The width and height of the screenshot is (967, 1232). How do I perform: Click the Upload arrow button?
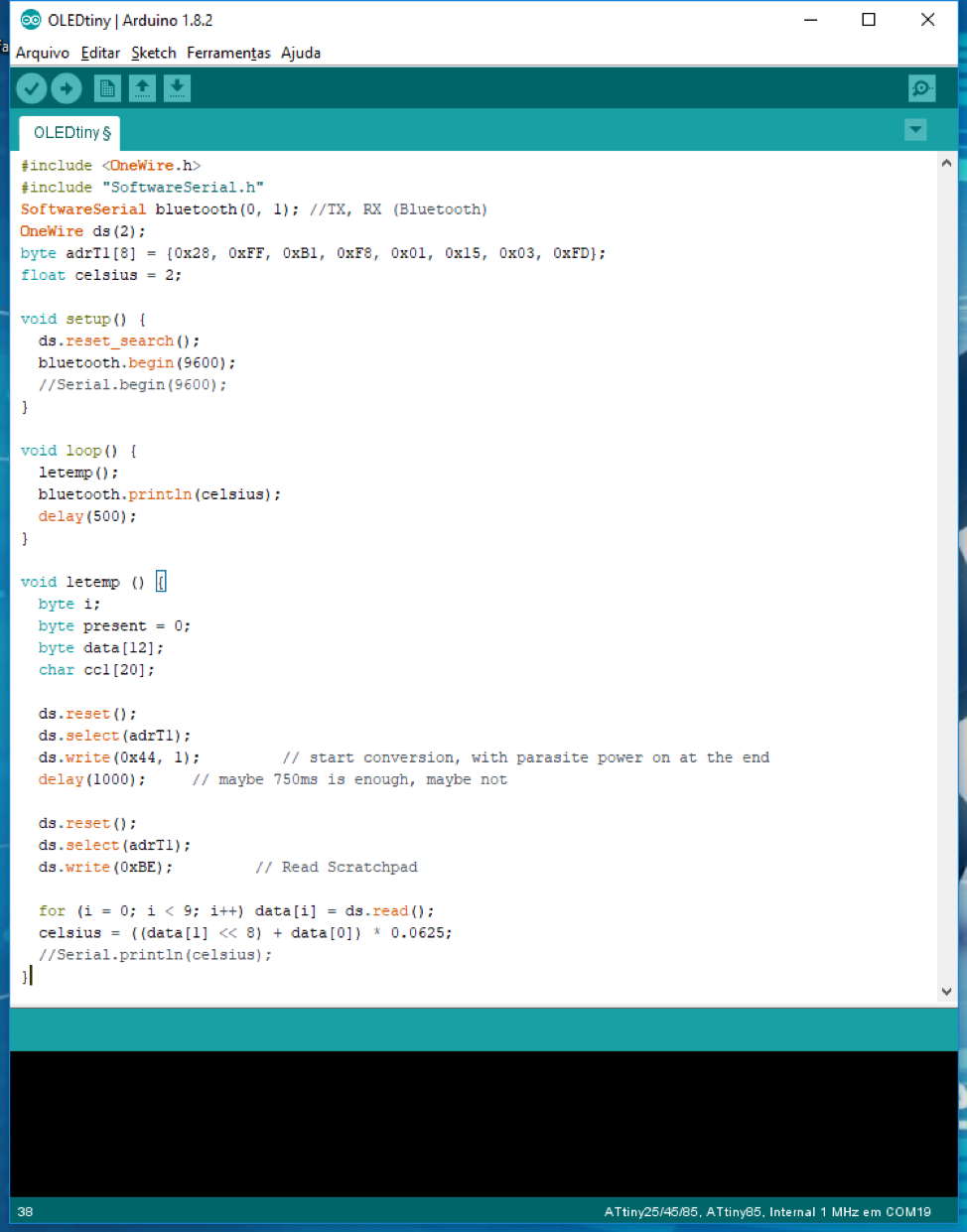click(67, 88)
